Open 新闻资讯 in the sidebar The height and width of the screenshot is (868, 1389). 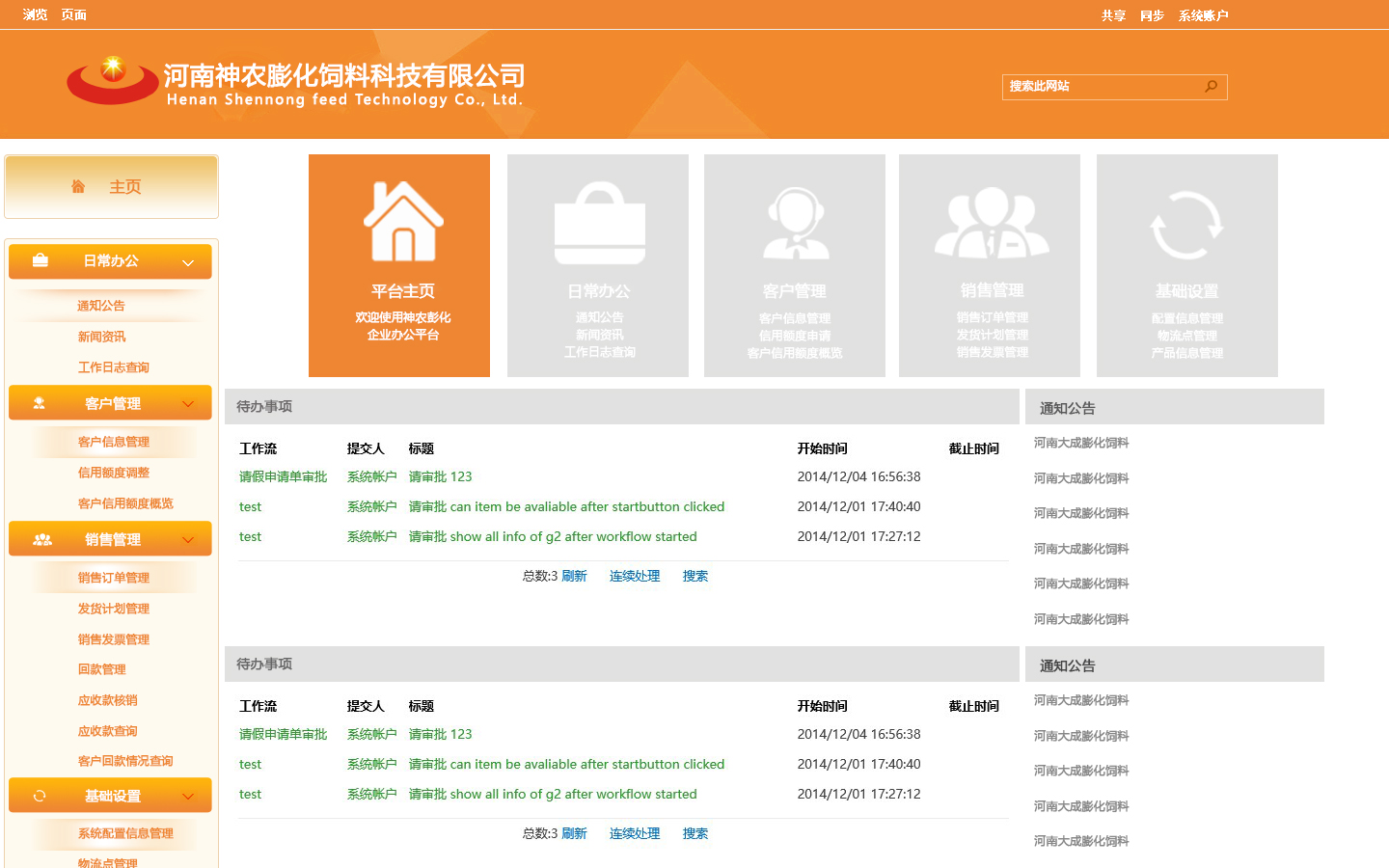(x=101, y=337)
